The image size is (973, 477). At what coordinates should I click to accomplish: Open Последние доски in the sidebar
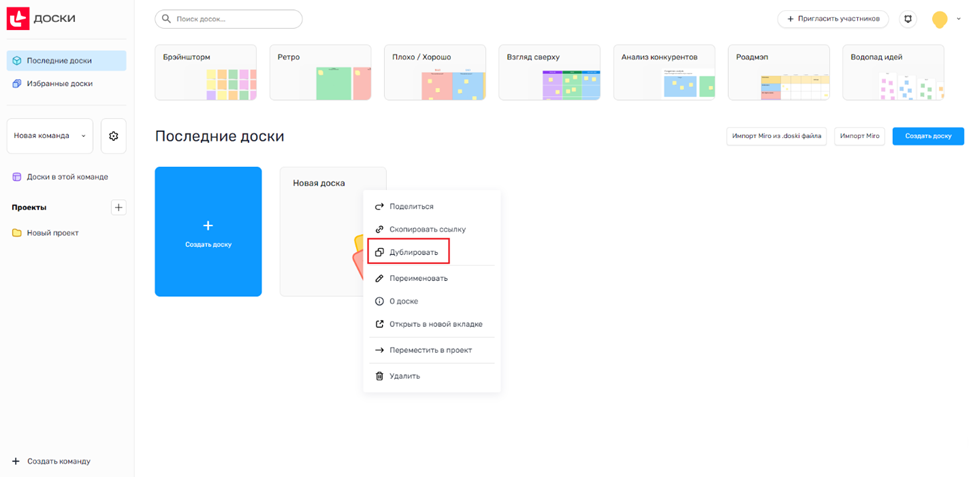pyautogui.click(x=66, y=61)
